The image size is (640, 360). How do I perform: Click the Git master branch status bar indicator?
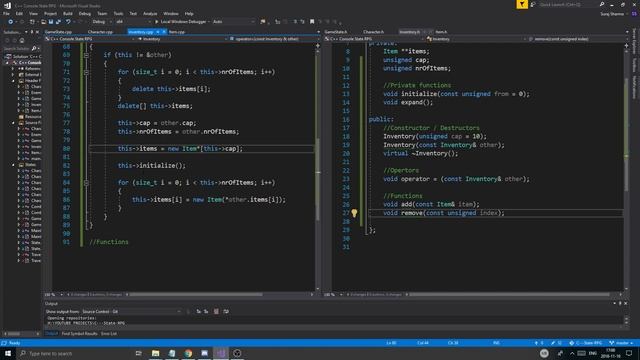click(x=621, y=343)
